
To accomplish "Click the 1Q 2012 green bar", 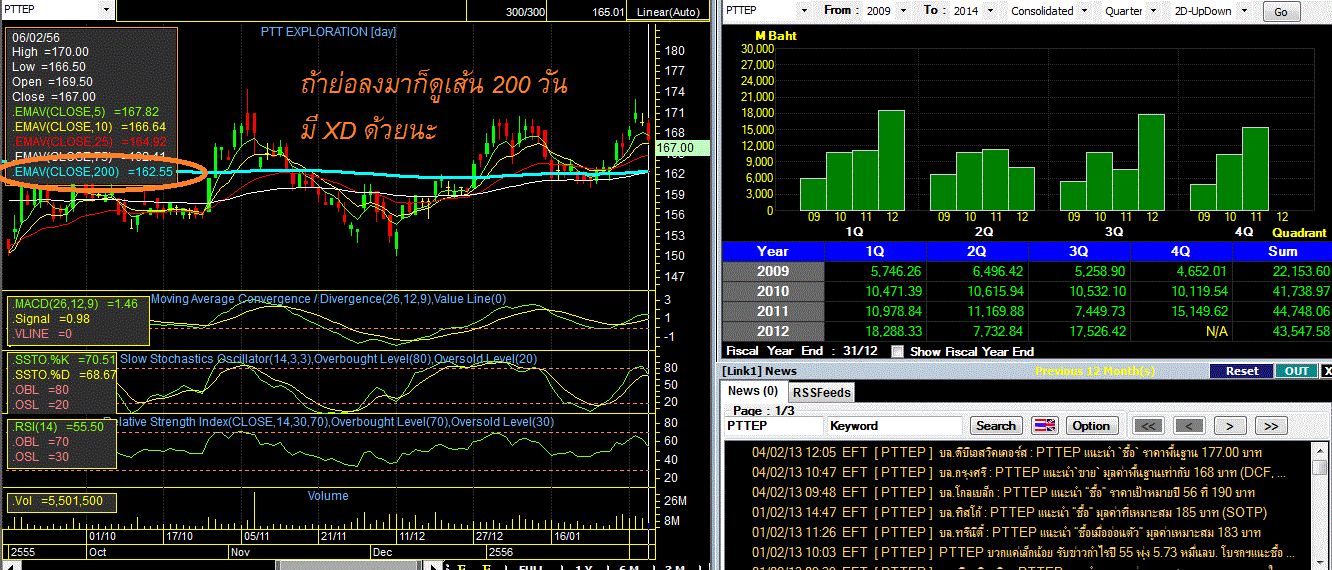I will [x=891, y=160].
